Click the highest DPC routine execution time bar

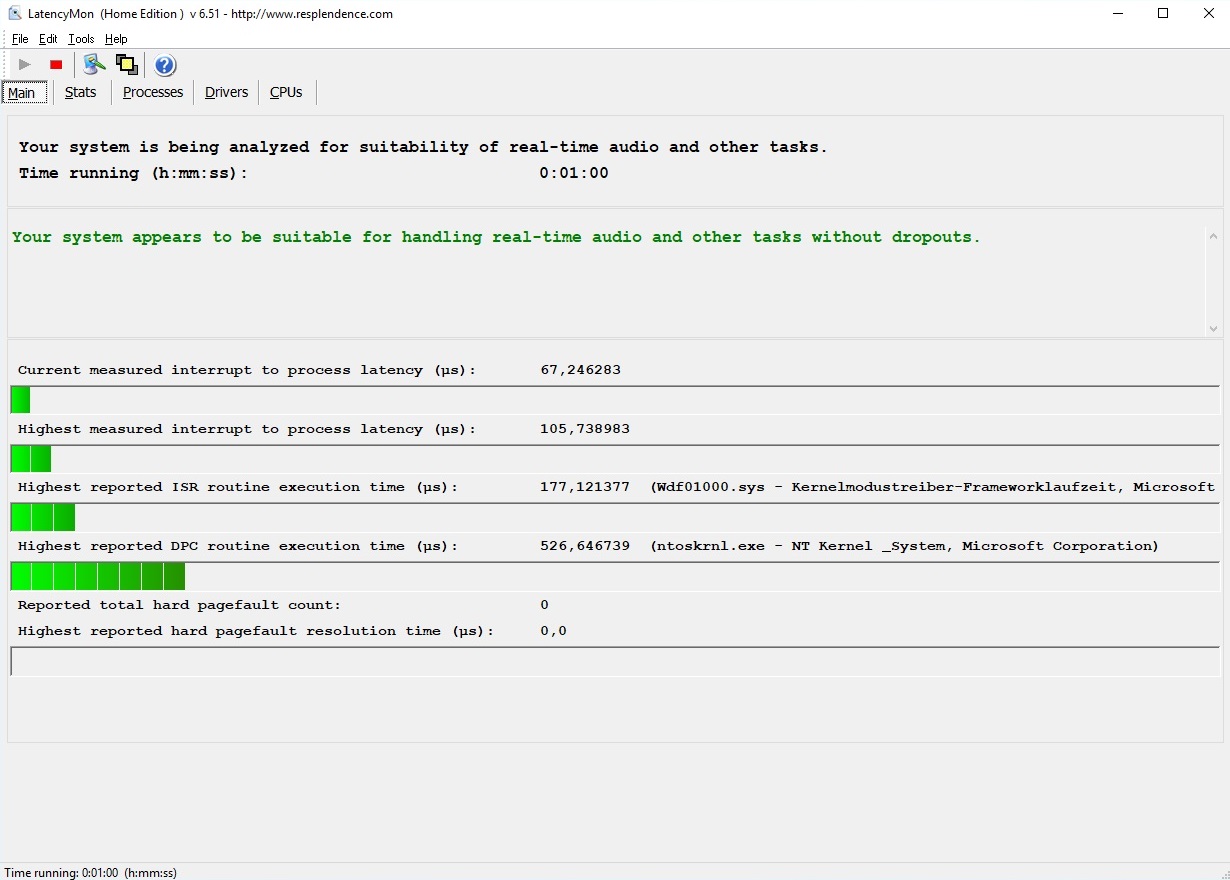click(98, 577)
